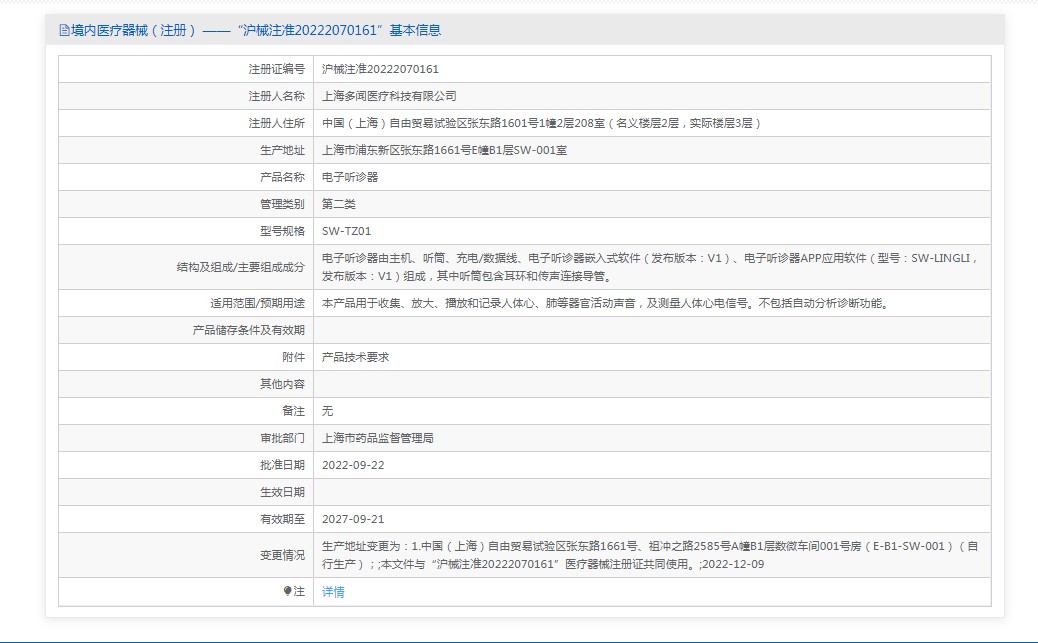Click the 生产地址 row label
The width and height of the screenshot is (1038, 643).
[282, 150]
